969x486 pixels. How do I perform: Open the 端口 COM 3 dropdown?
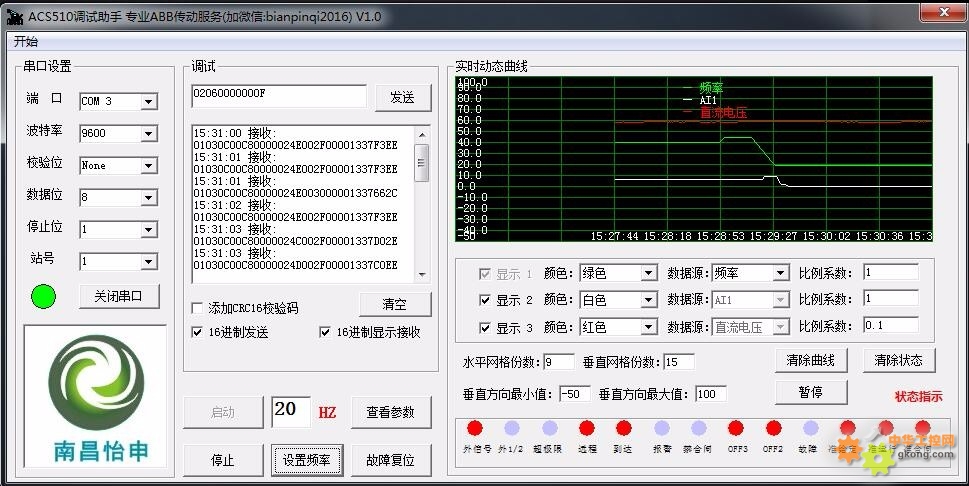(149, 101)
